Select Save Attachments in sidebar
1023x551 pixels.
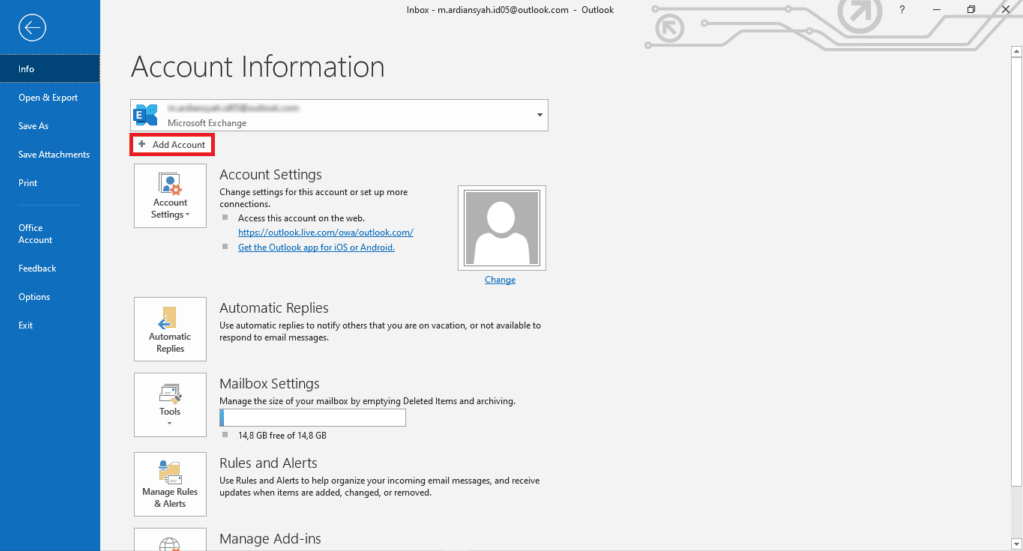click(54, 155)
